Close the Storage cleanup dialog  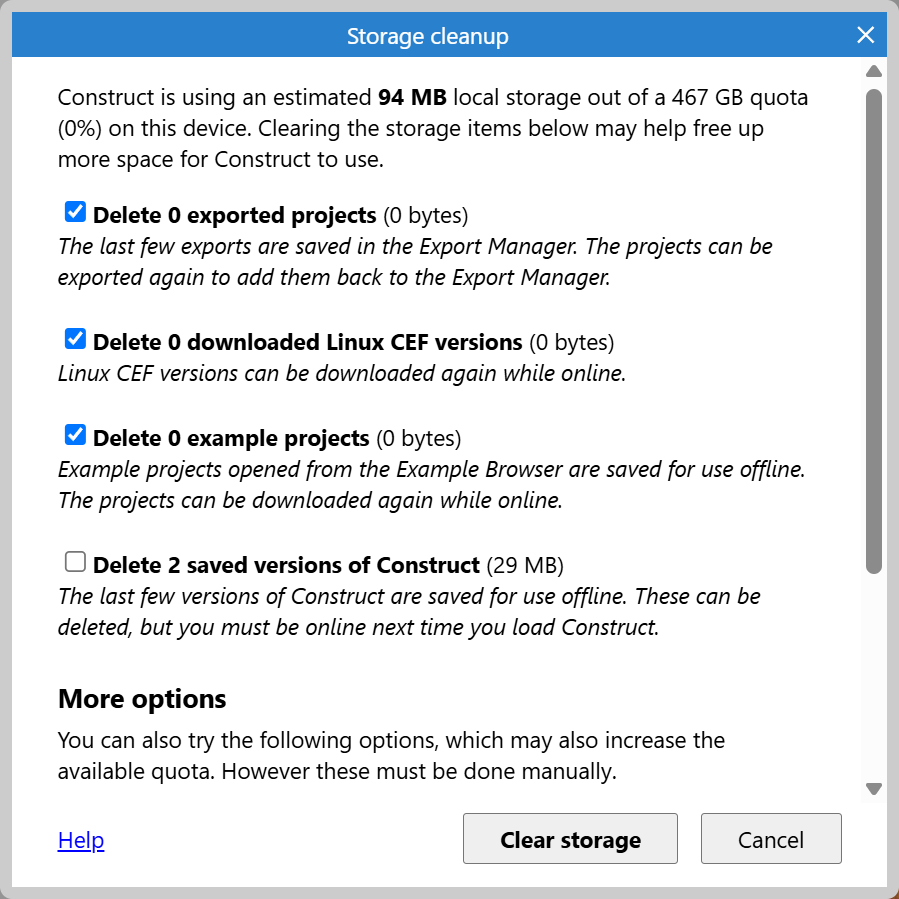point(866,36)
